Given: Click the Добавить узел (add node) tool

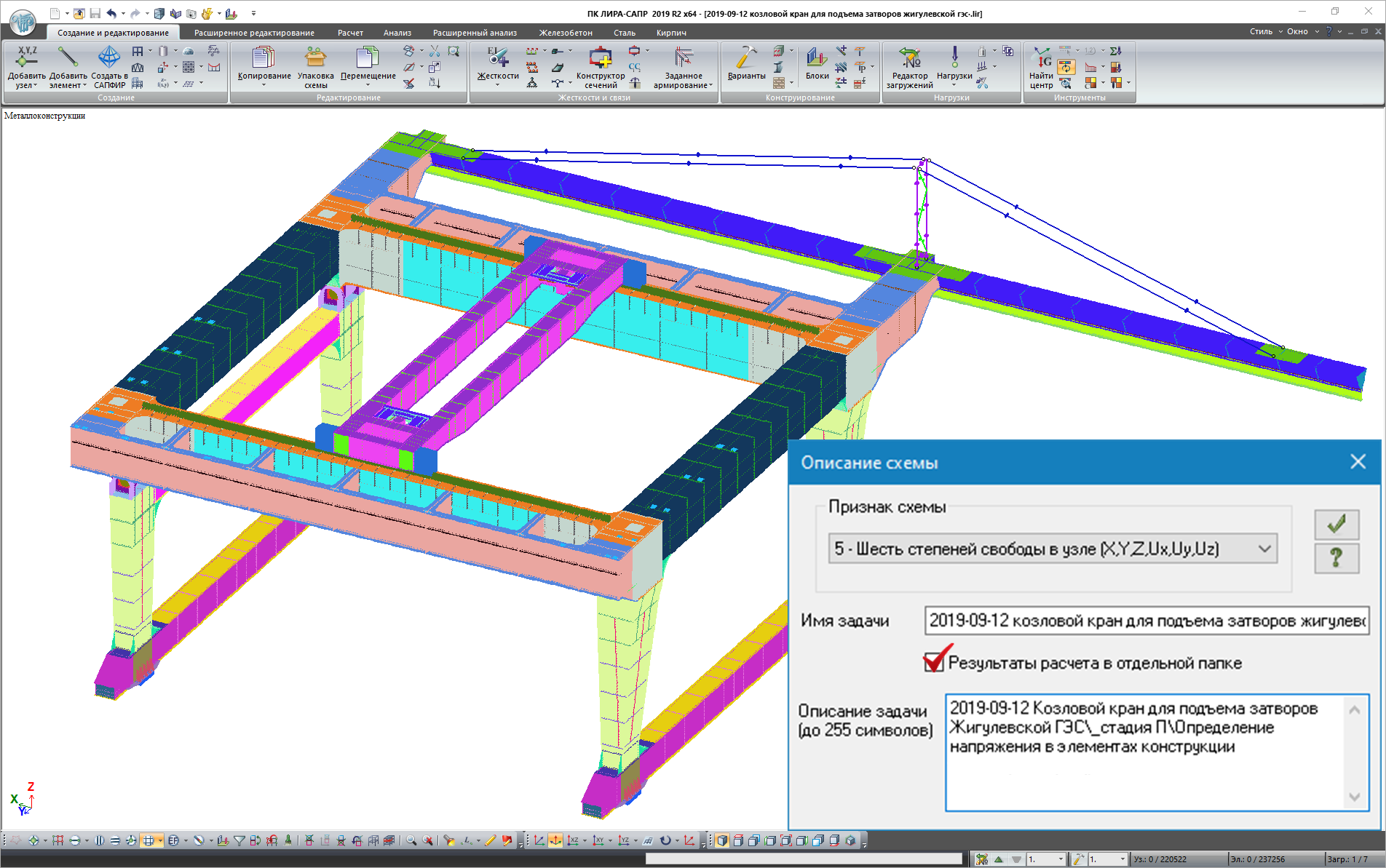Looking at the screenshot, I should click(26, 67).
